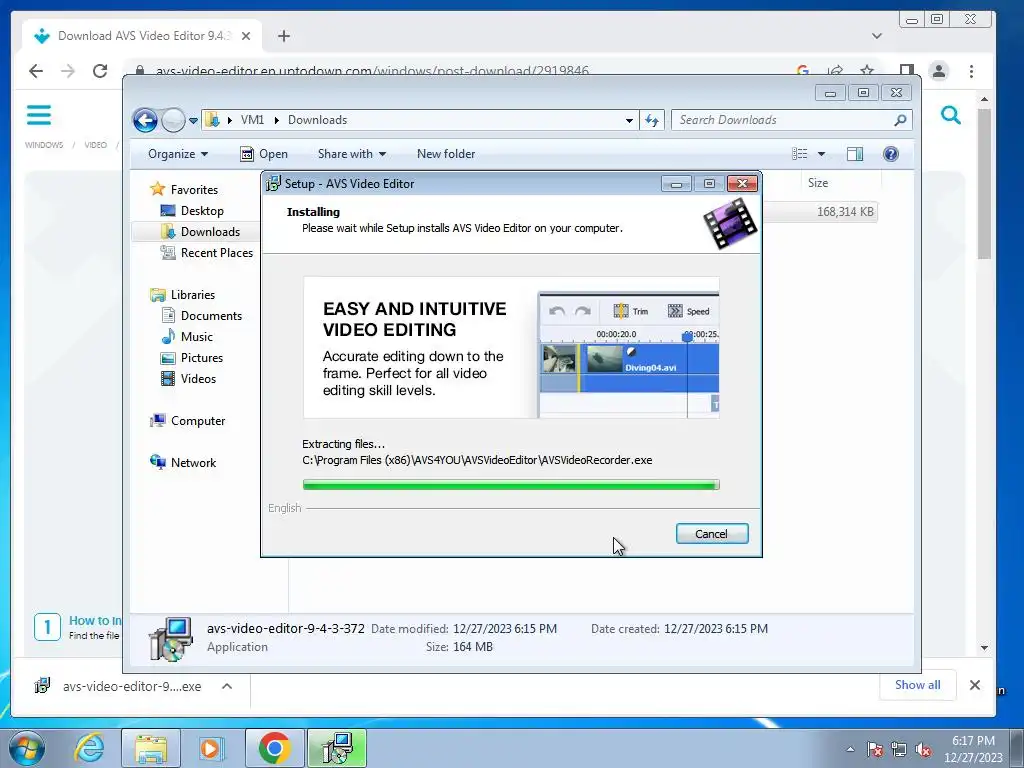Open the Explorer recent locations dropdown arrow
Image resolution: width=1024 pixels, height=768 pixels.
coord(193,120)
